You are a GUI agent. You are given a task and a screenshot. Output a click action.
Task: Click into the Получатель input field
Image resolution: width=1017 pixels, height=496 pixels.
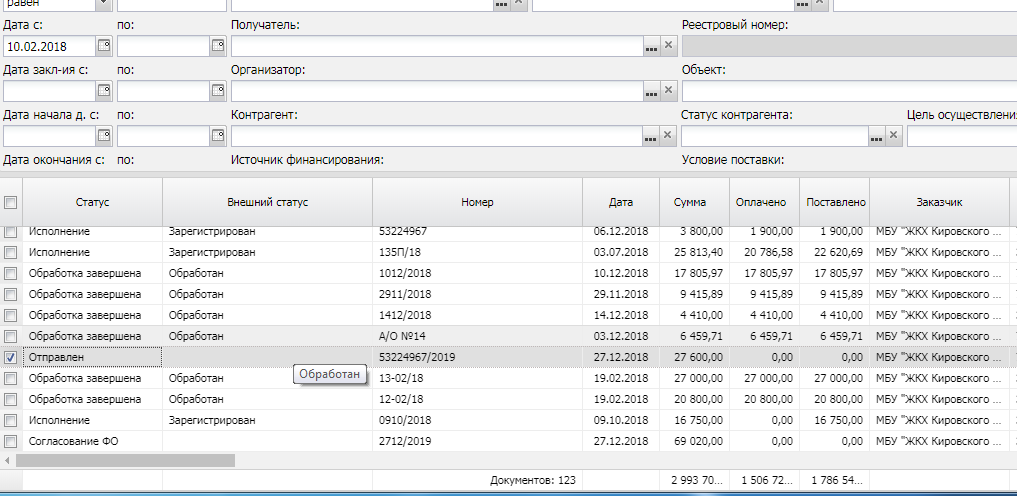pyautogui.click(x=435, y=46)
